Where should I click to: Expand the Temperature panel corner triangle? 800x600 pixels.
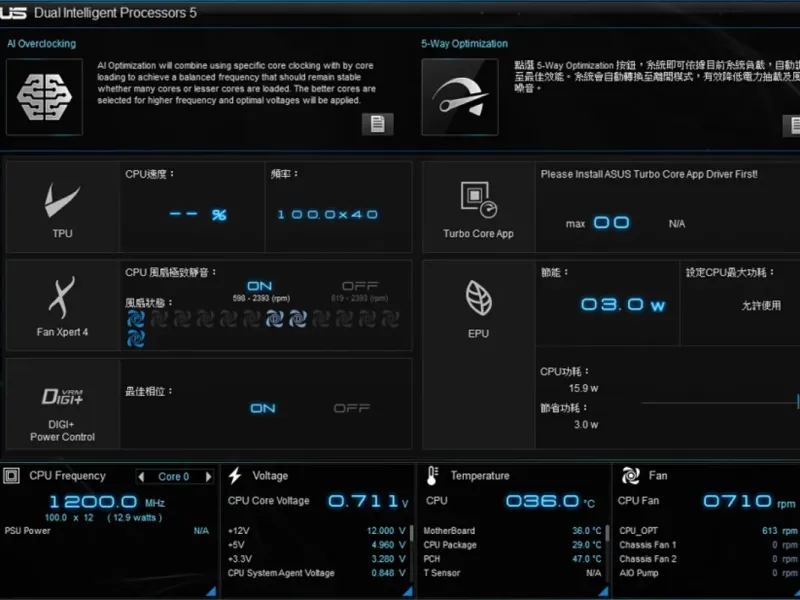tap(604, 591)
